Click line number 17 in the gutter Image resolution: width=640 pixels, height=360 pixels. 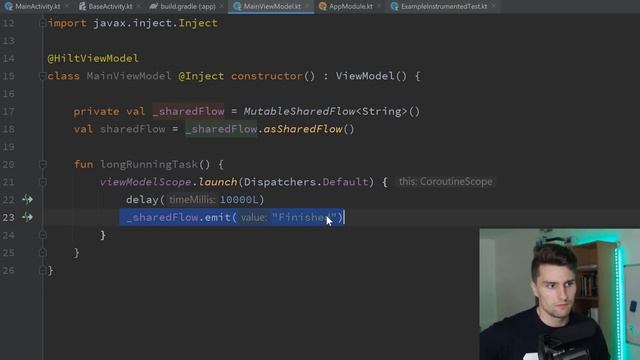9,111
